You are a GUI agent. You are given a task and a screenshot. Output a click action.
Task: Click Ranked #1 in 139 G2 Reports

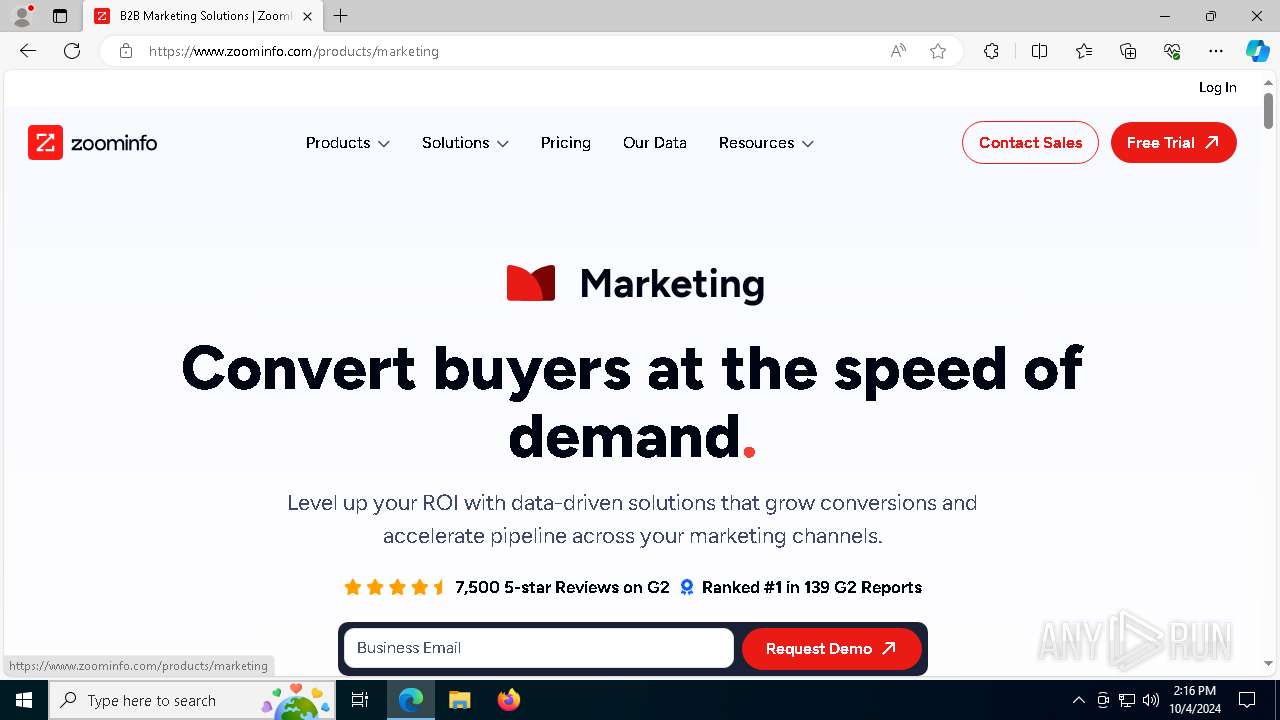(812, 587)
